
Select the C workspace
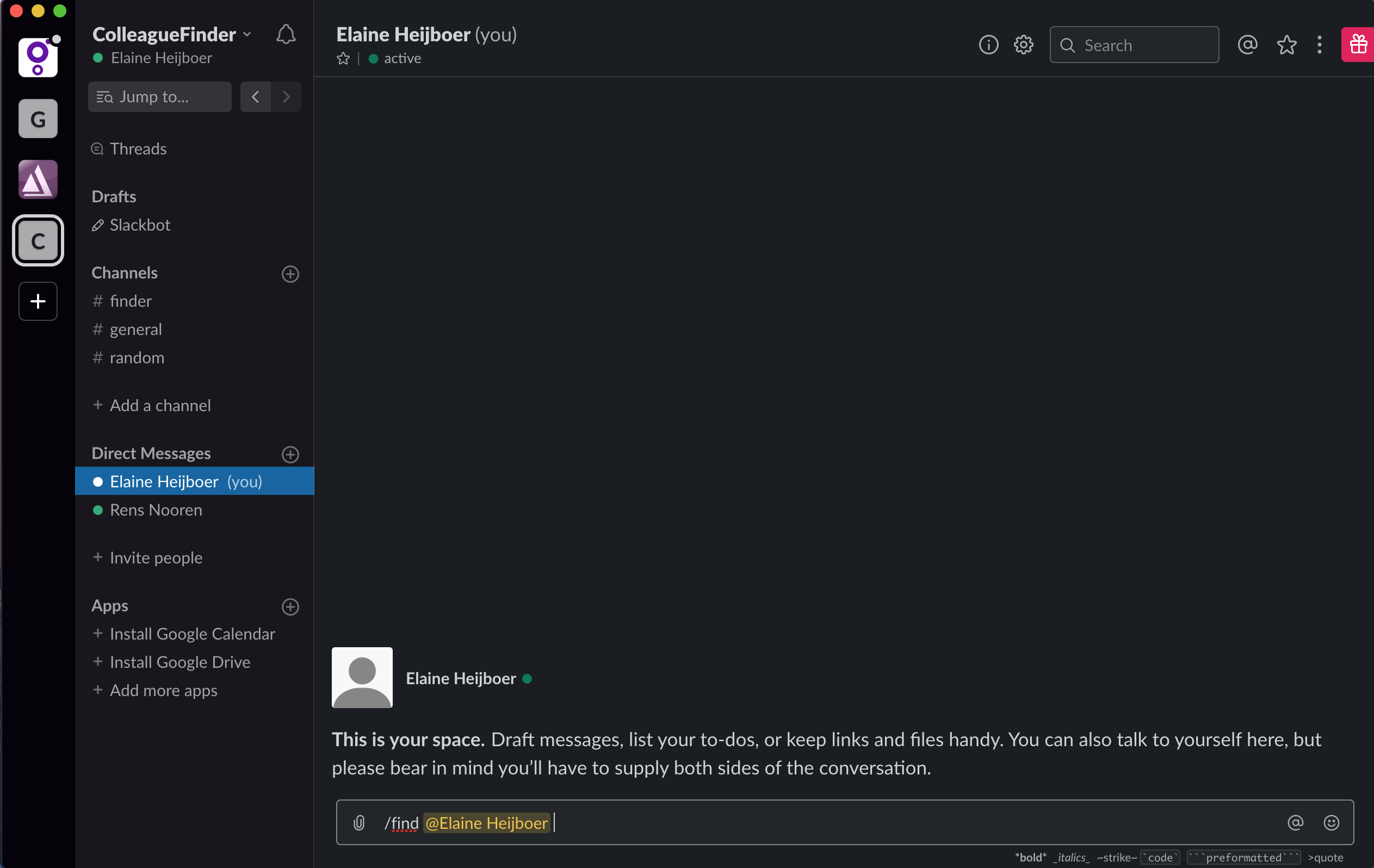[38, 240]
